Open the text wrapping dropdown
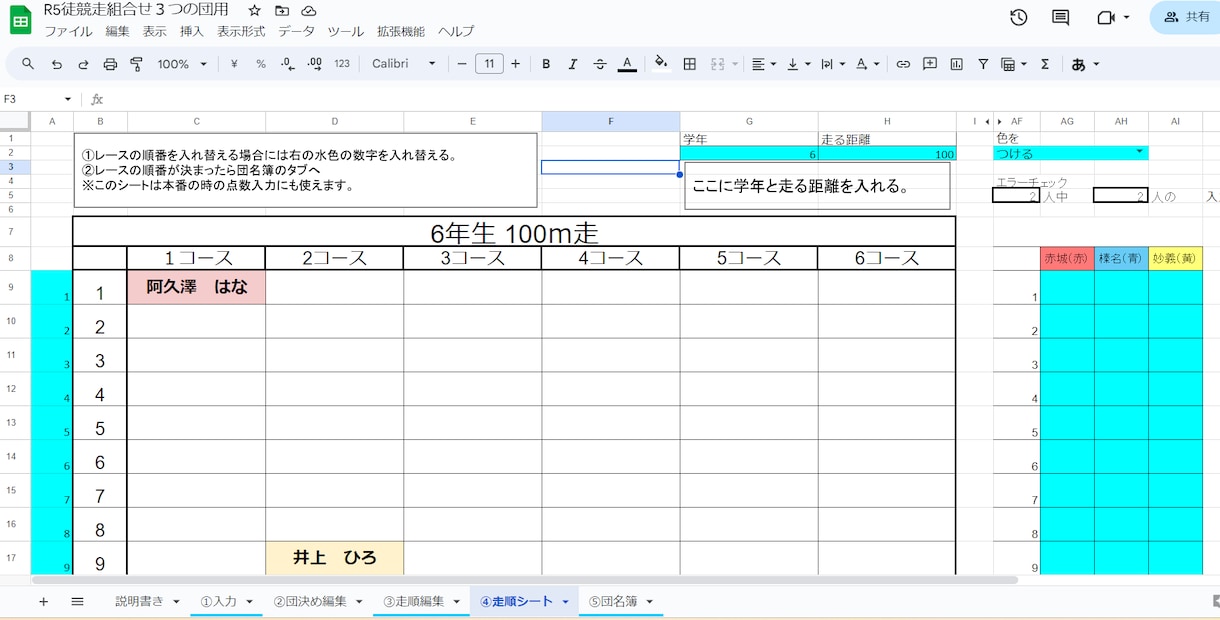The image size is (1220, 620). [x=833, y=64]
